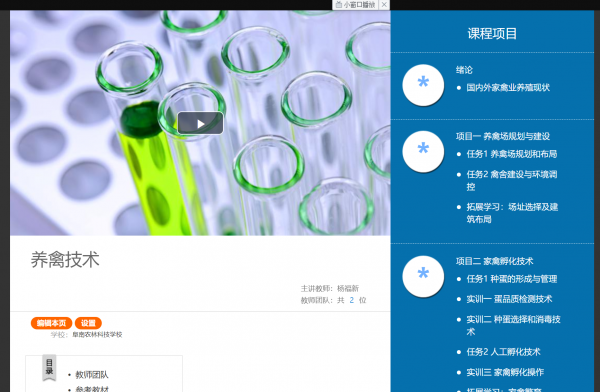The height and width of the screenshot is (392, 600).
Task: Click the asterisk circle beside 绪论
Action: tap(423, 85)
